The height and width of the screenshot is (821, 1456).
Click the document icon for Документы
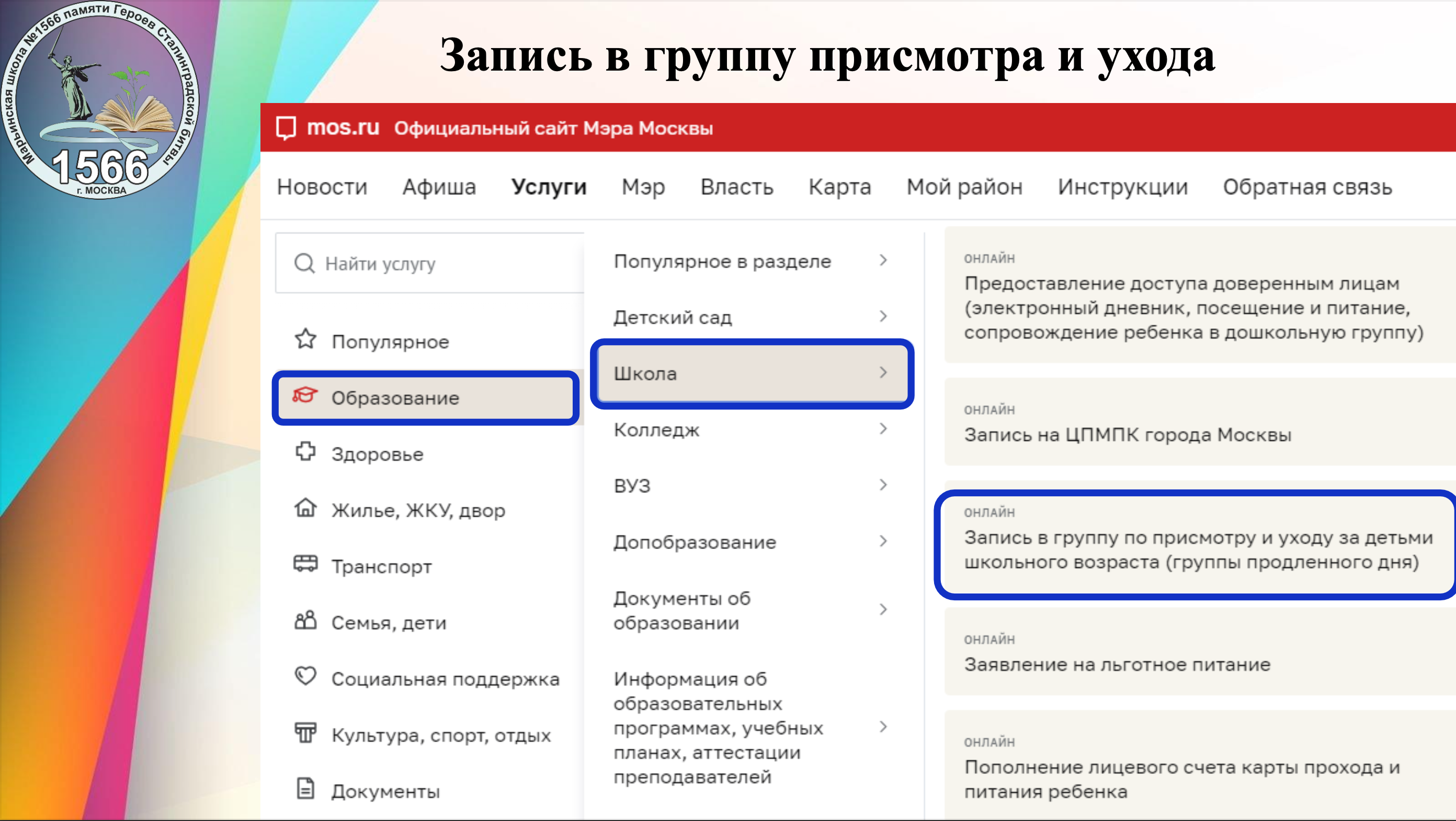tap(306, 788)
